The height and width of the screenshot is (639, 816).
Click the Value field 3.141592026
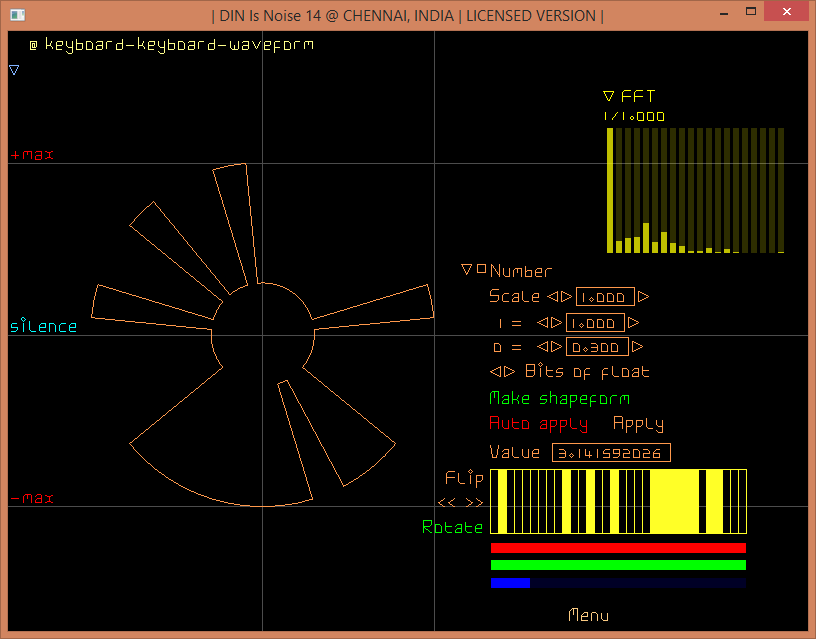(x=611, y=453)
